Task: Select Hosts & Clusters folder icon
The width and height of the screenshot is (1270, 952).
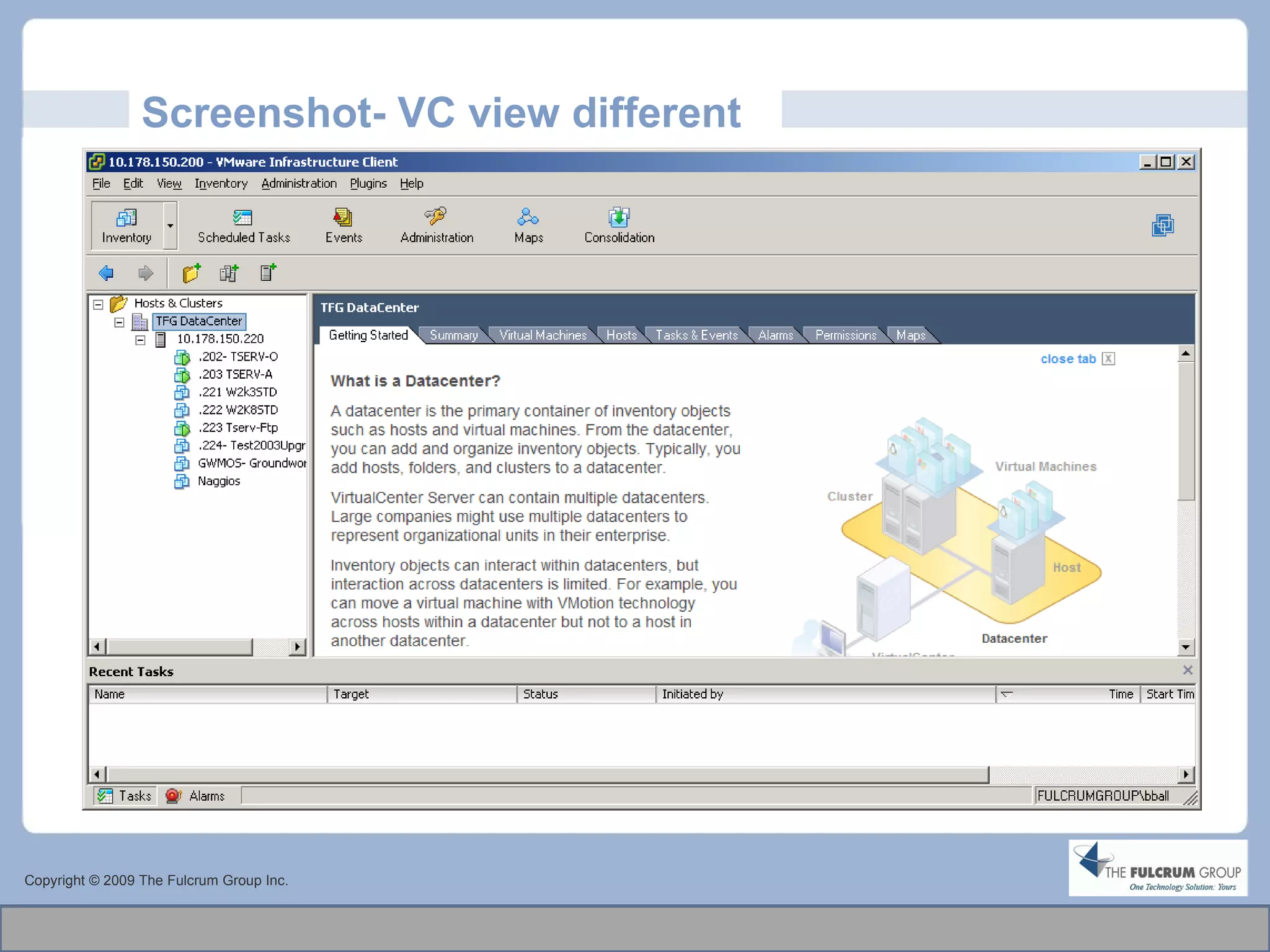Action: pyautogui.click(x=118, y=304)
